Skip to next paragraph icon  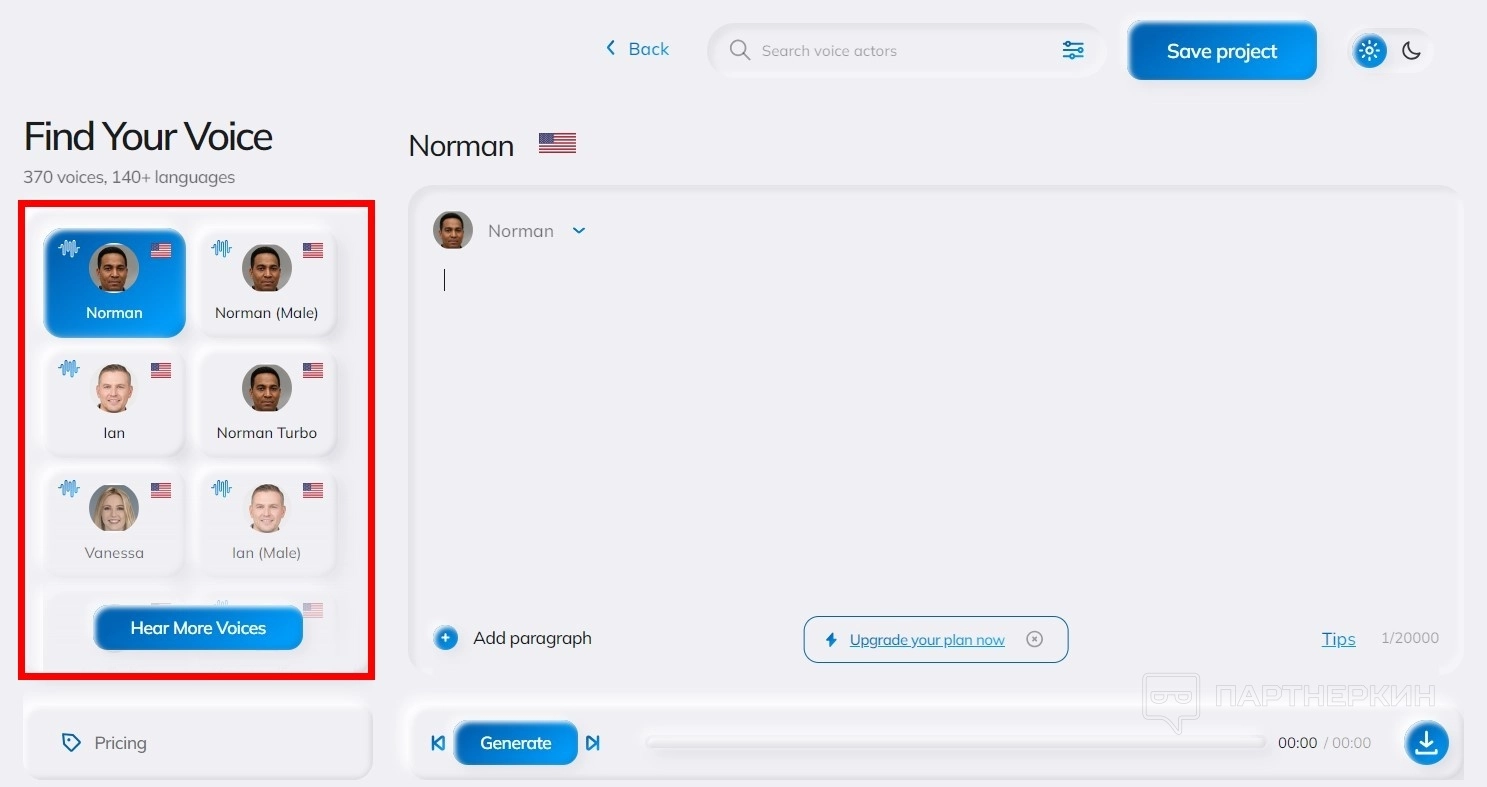click(x=593, y=743)
